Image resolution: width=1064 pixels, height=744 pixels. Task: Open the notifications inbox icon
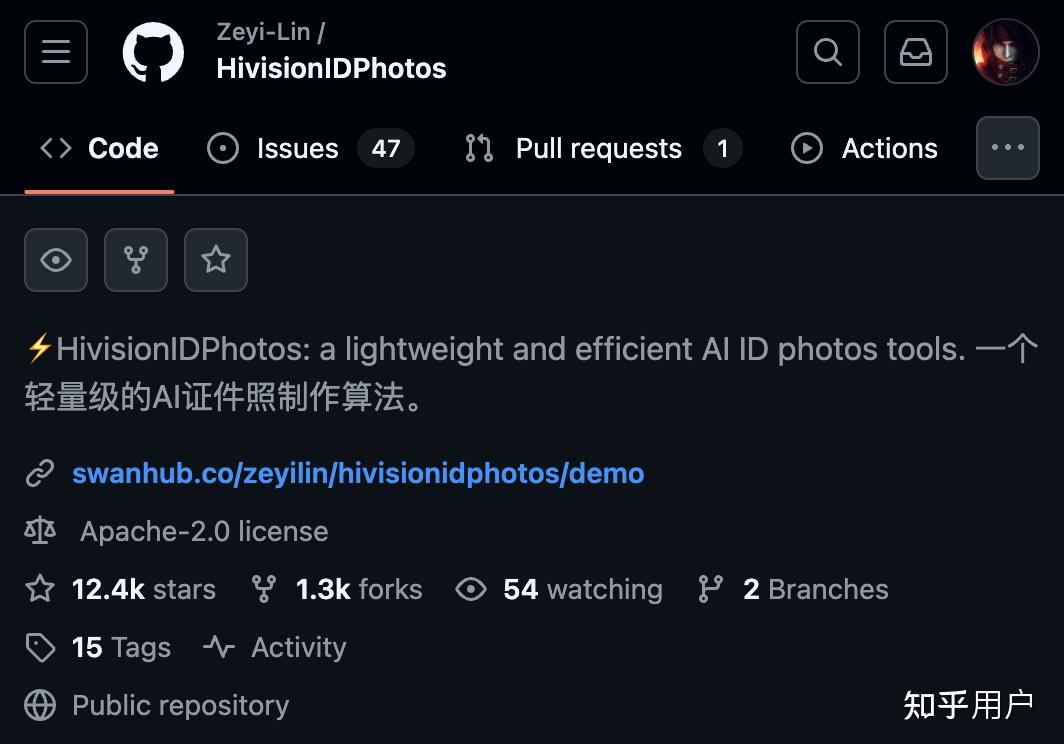[x=915, y=52]
